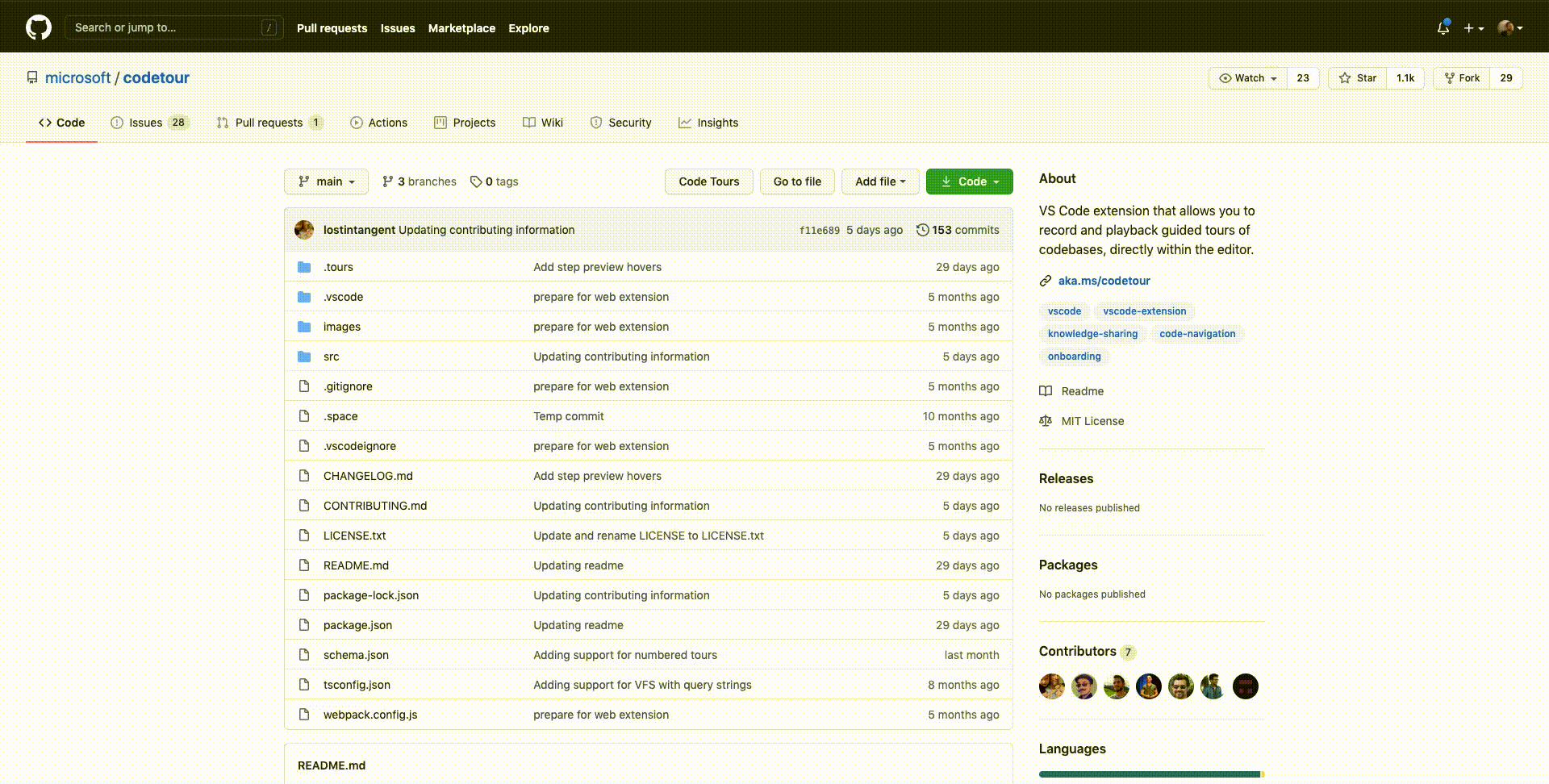Open the notifications bell
This screenshot has height=784, width=1549.
[x=1443, y=27]
